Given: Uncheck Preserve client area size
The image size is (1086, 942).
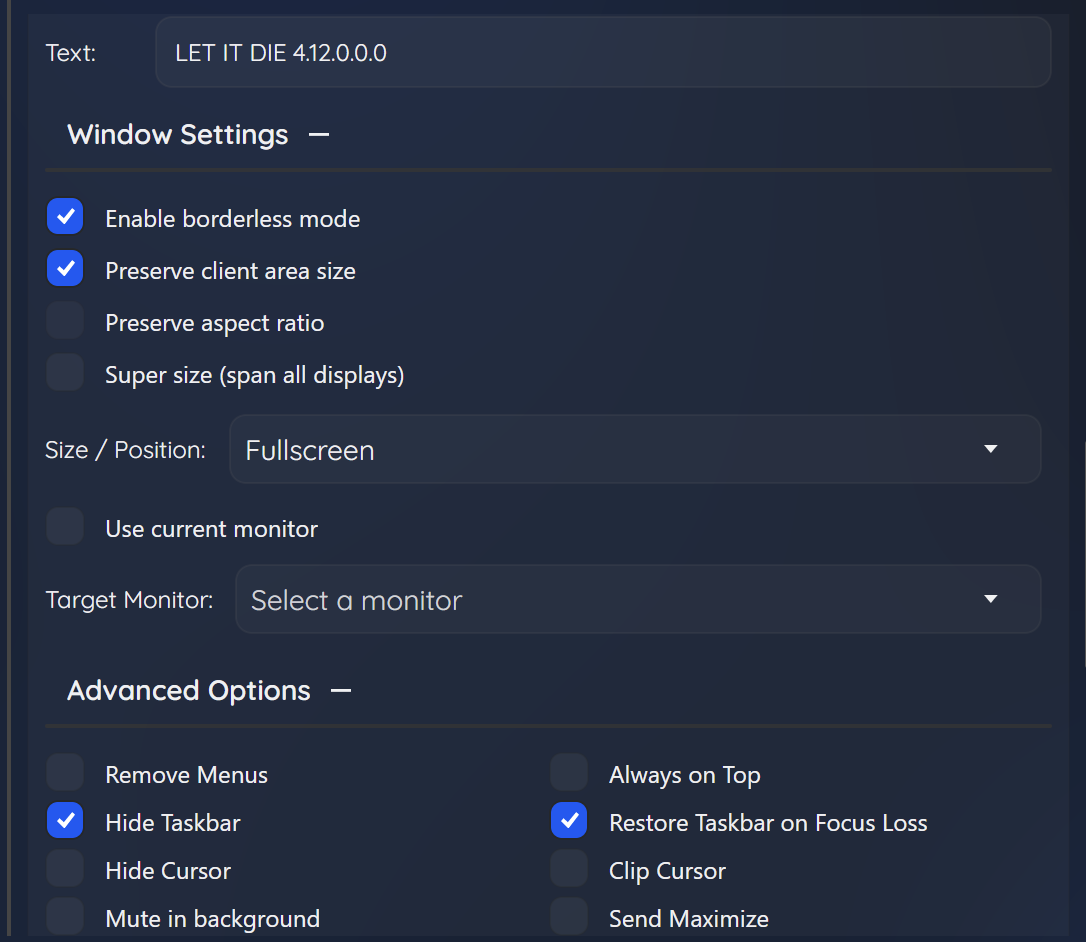Looking at the screenshot, I should (x=65, y=270).
